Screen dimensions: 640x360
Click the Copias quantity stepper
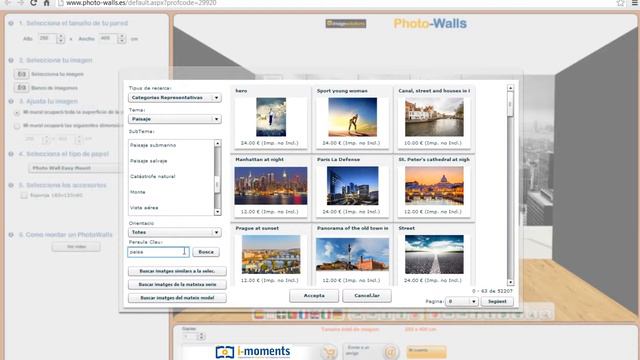pos(200,336)
